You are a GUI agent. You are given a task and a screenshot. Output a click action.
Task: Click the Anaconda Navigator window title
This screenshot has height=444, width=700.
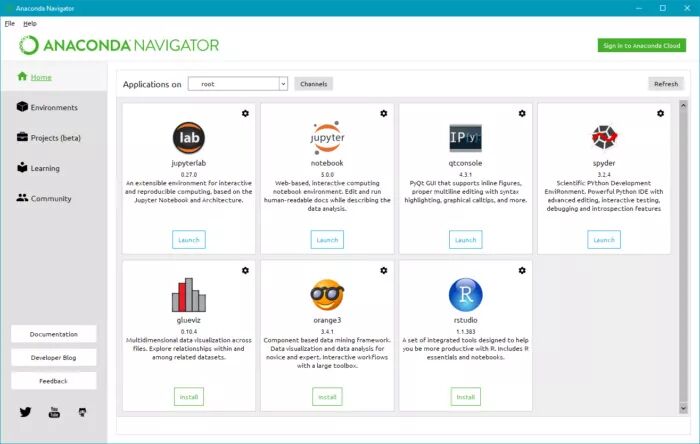(x=45, y=8)
